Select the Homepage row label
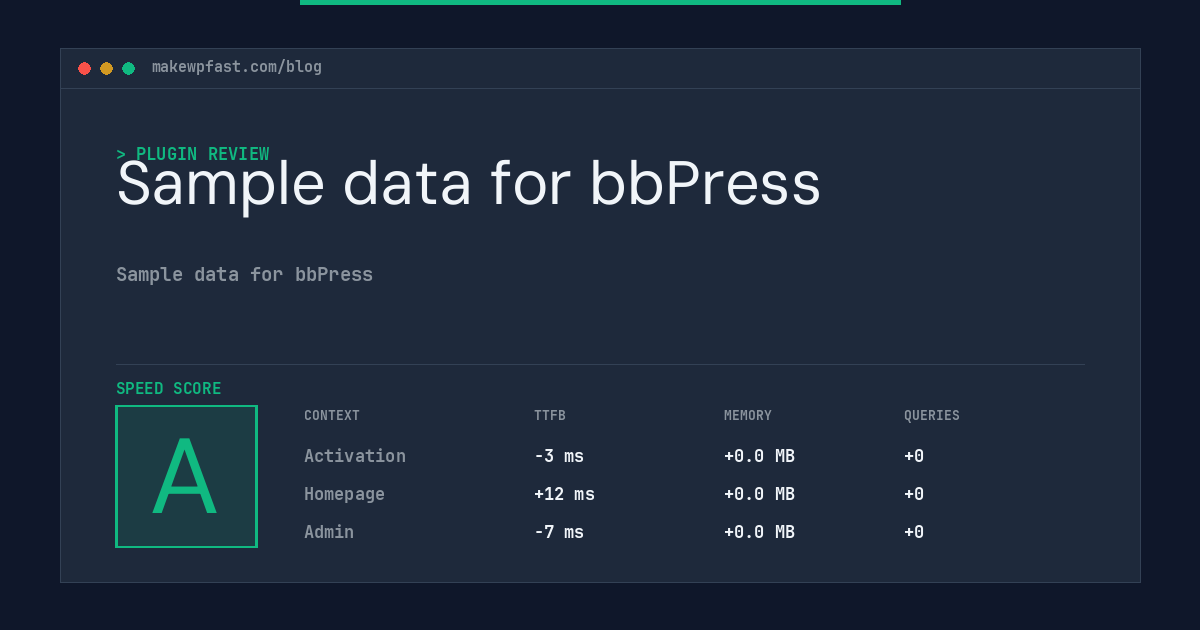 (344, 494)
